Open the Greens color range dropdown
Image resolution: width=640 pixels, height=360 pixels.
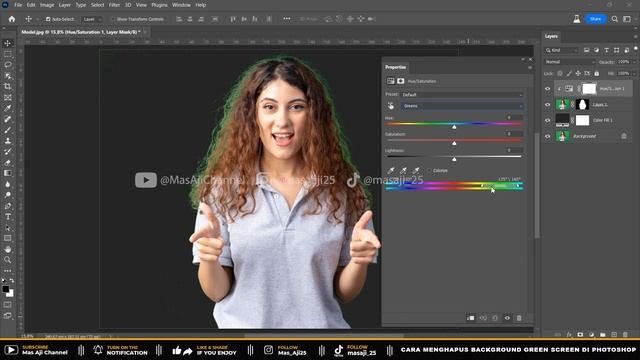click(462, 106)
